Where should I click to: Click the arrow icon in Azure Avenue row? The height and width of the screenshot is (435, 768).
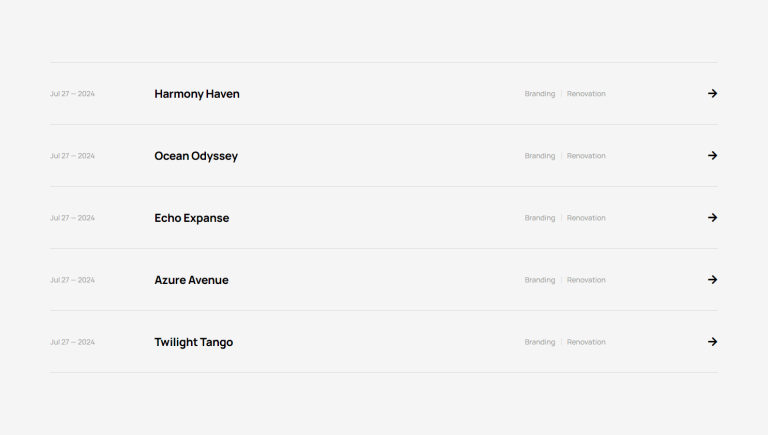click(713, 280)
